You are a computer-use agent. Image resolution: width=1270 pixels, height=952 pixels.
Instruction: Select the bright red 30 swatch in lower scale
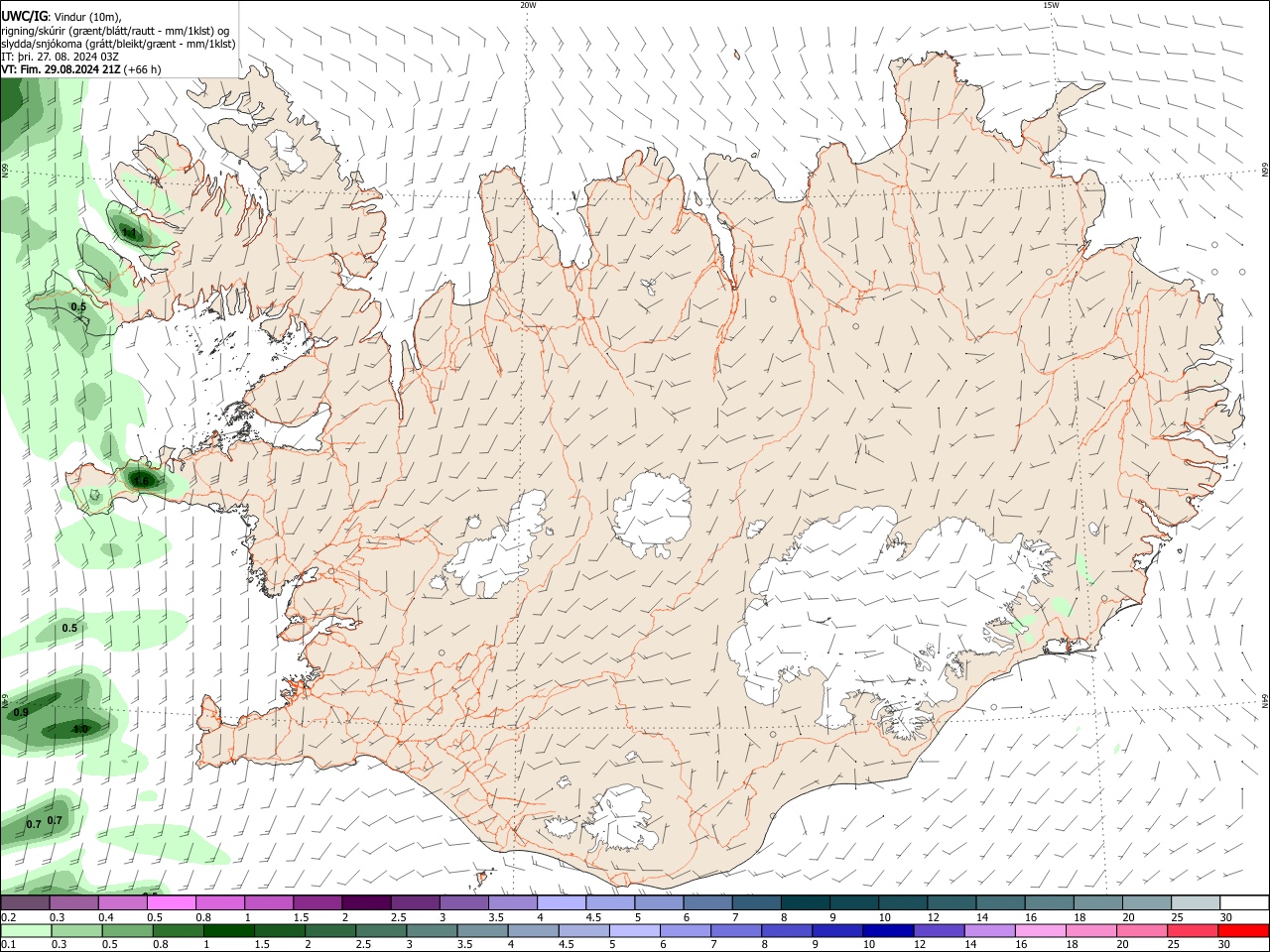1243,930
